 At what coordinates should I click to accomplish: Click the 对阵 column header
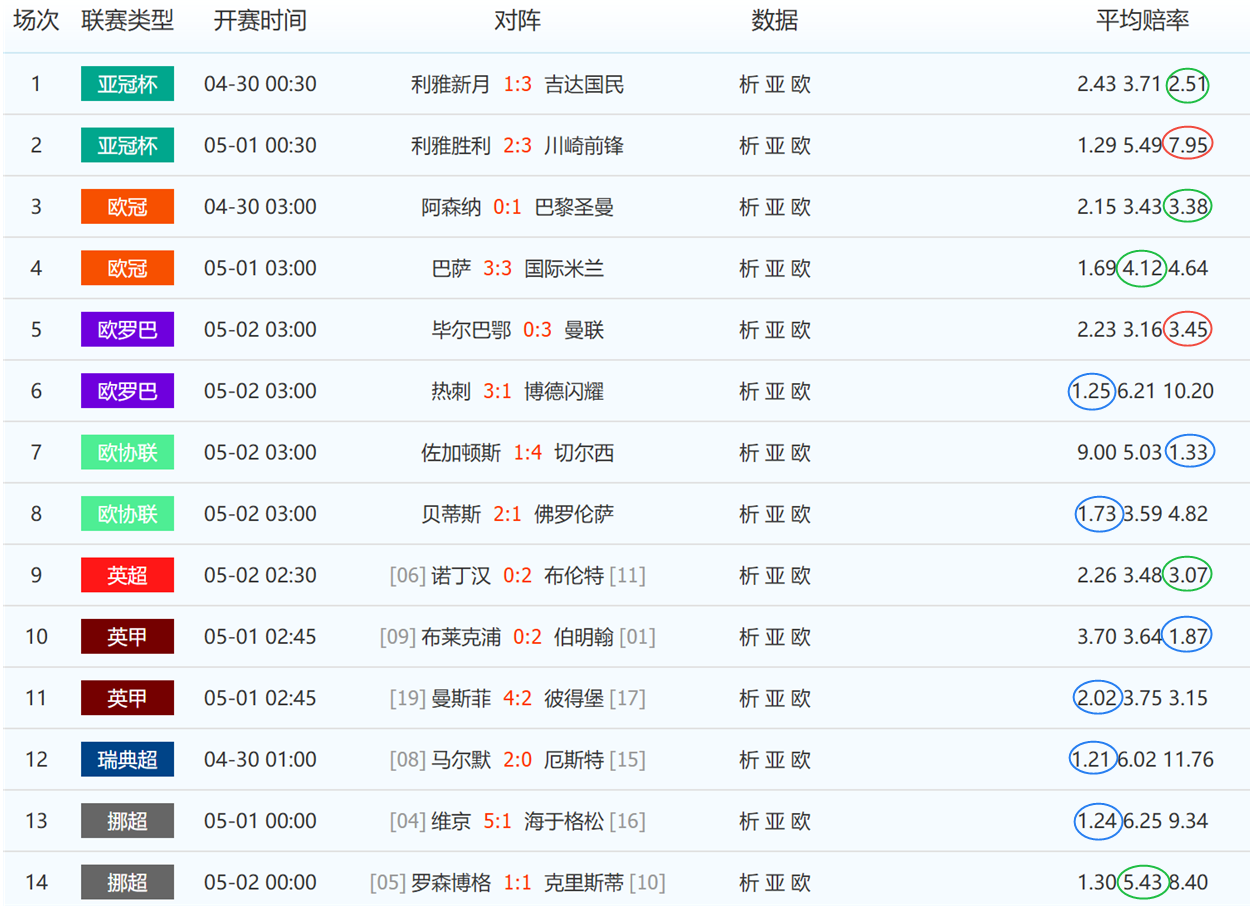click(517, 21)
